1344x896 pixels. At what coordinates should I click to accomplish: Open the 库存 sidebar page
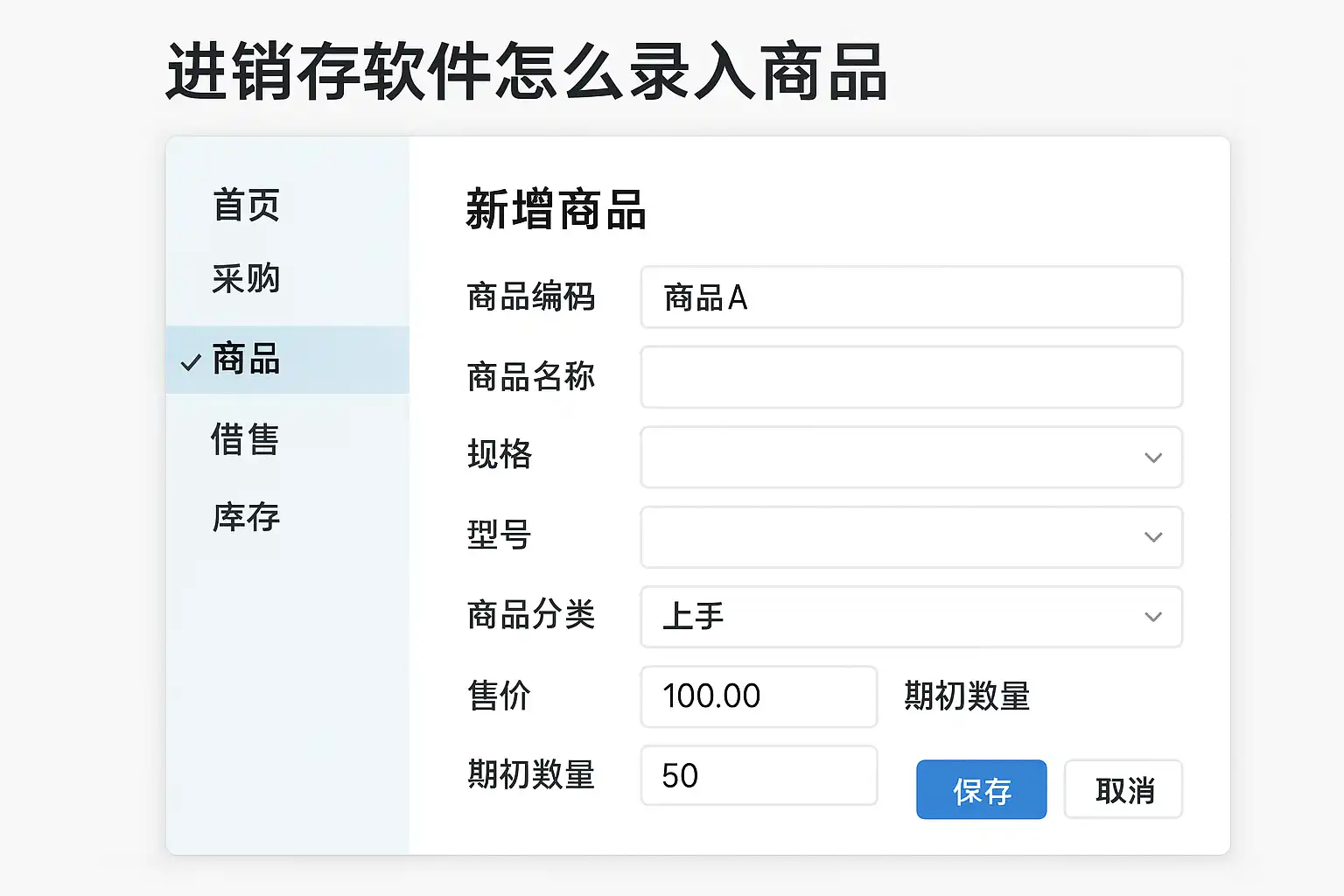point(246,517)
